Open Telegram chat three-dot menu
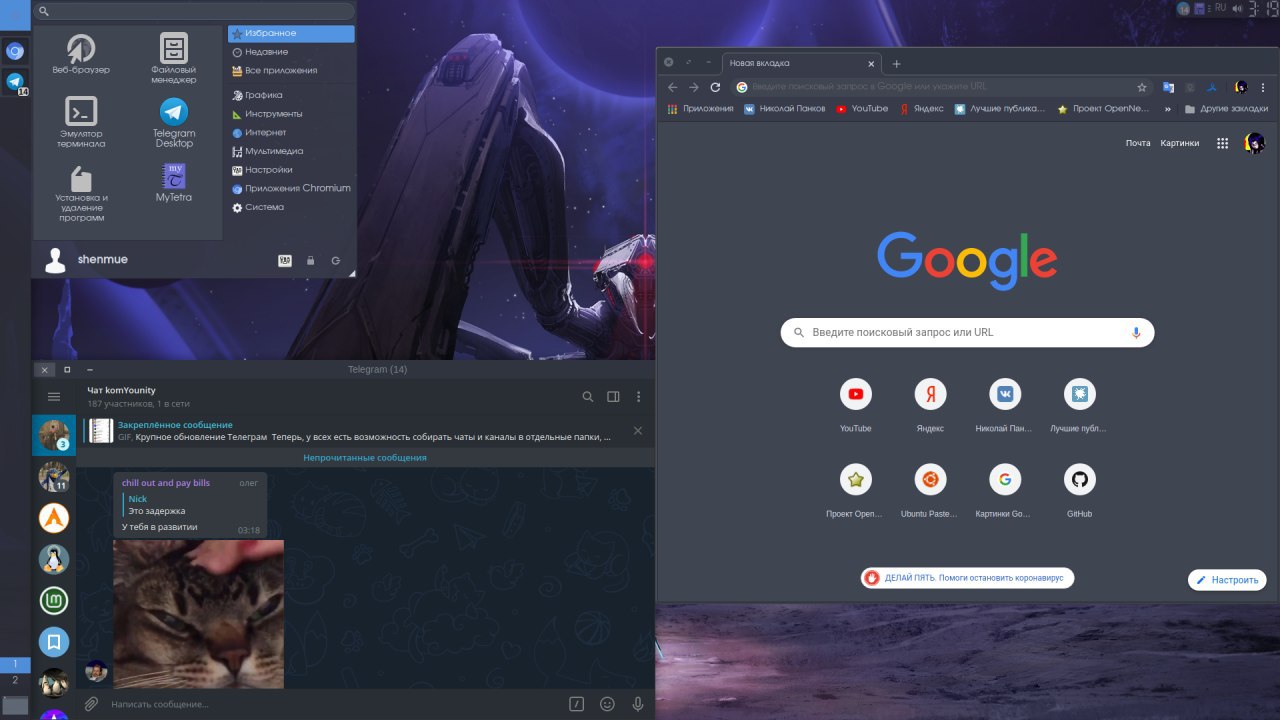 coord(638,397)
